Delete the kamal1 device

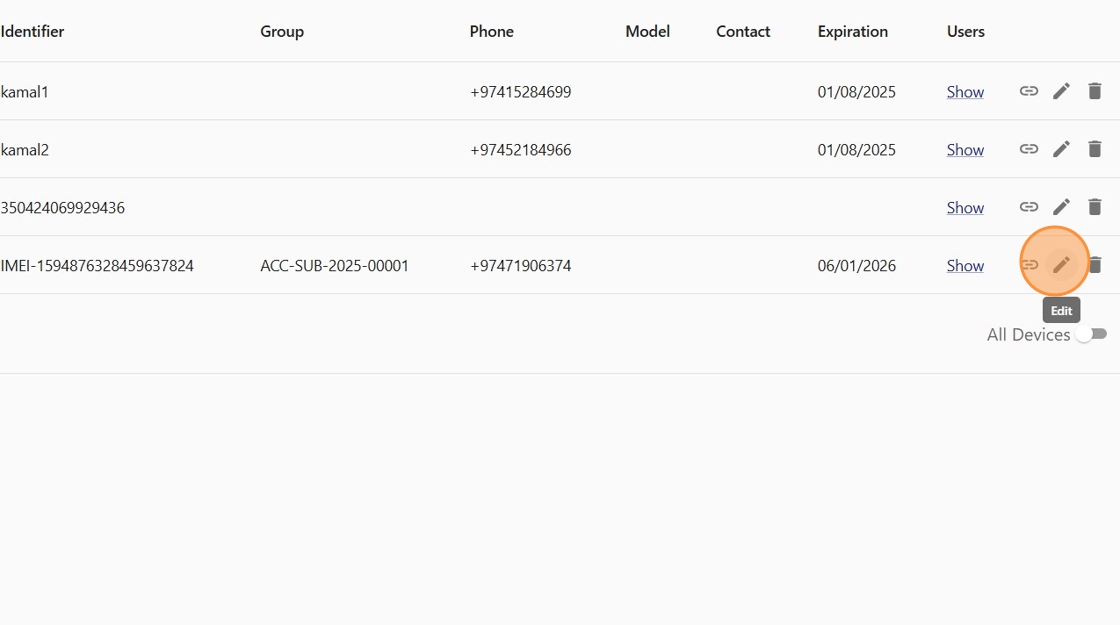[x=1095, y=91]
